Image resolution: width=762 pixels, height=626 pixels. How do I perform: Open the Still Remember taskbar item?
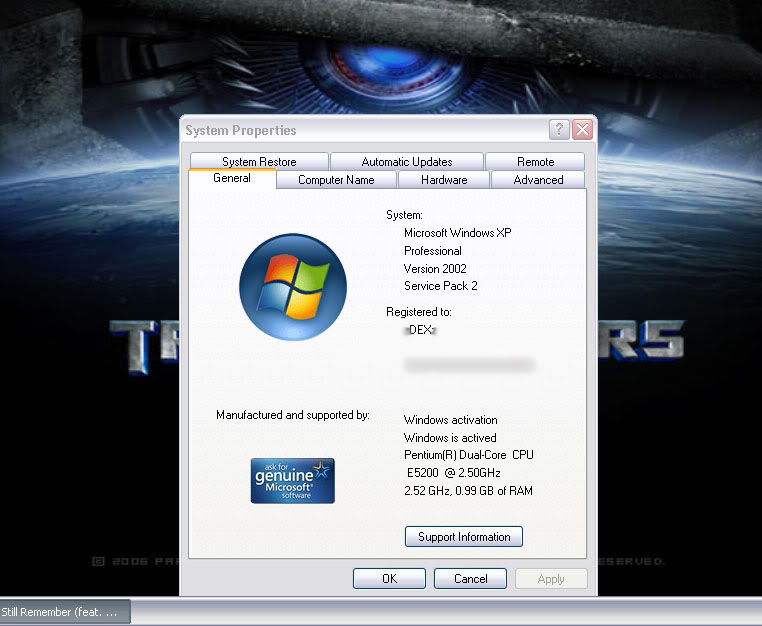(65, 612)
